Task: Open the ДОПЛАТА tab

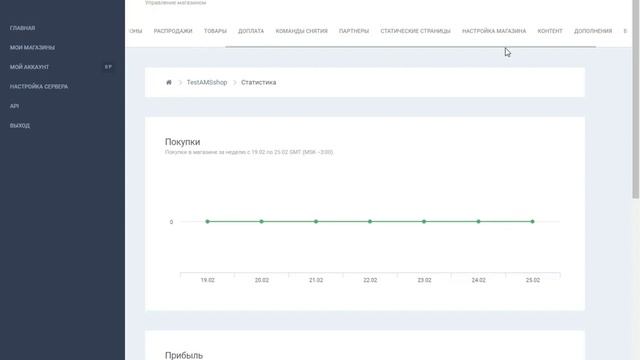Action: click(x=251, y=31)
